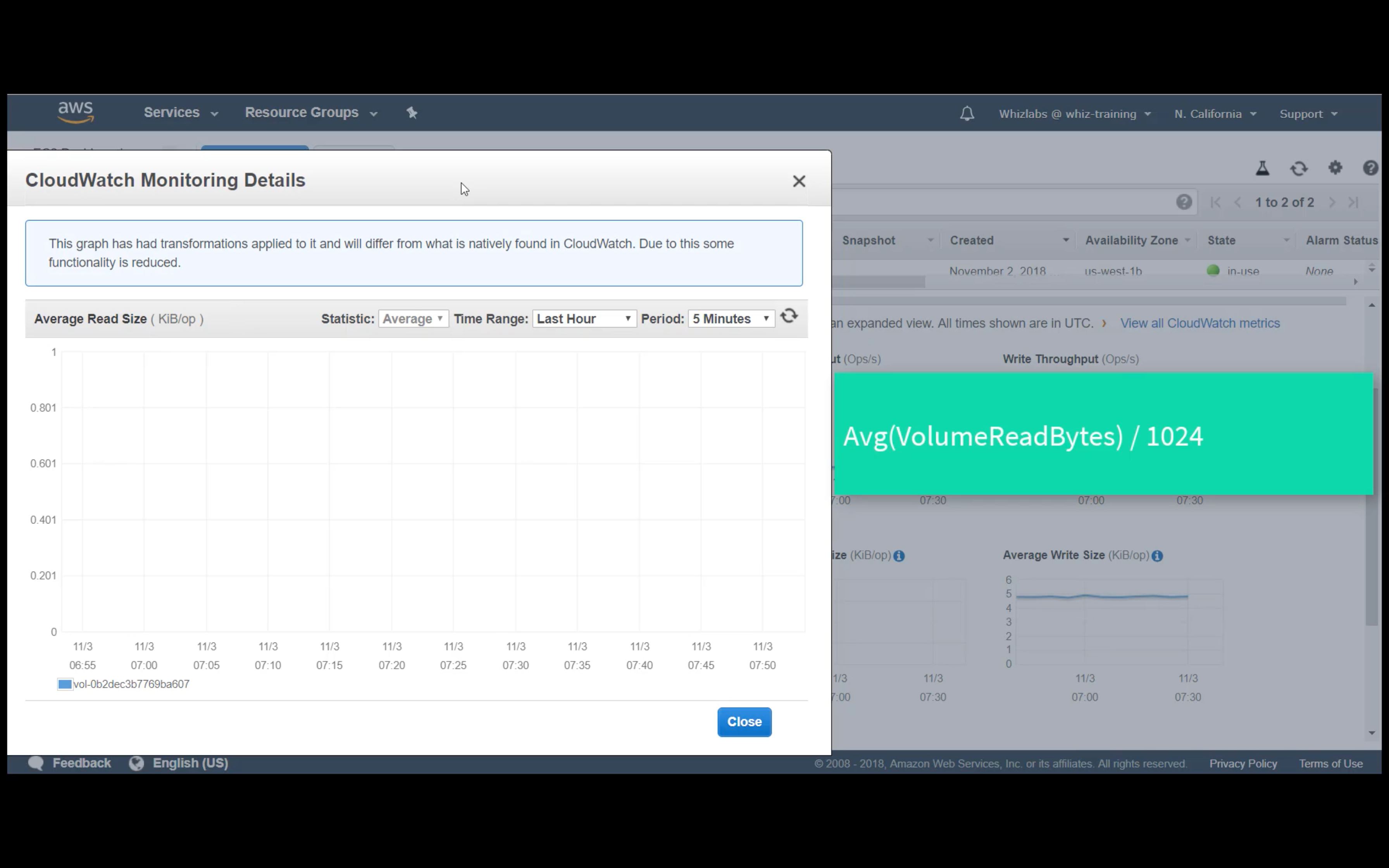1389x868 pixels.
Task: Click the info icon beside Average Write Size
Action: 1157,556
